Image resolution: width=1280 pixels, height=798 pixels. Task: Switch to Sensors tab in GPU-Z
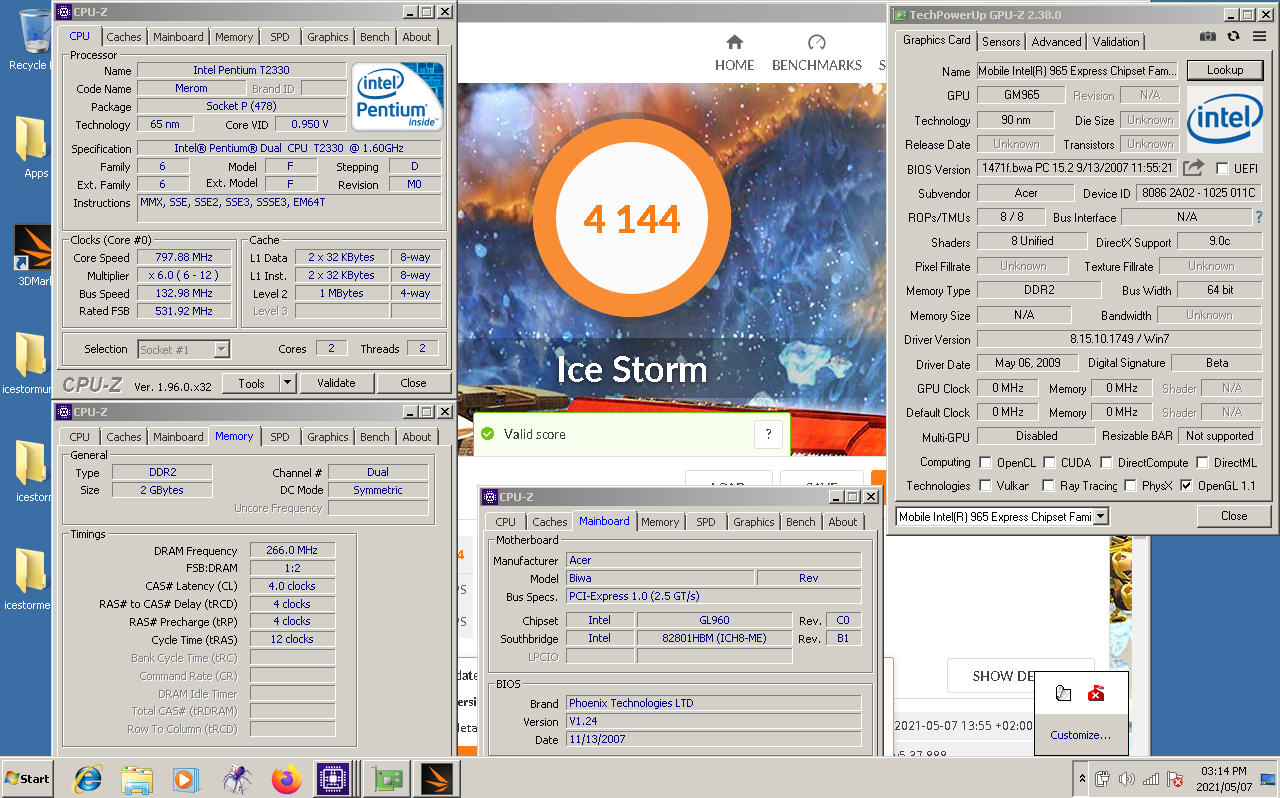tap(1001, 42)
